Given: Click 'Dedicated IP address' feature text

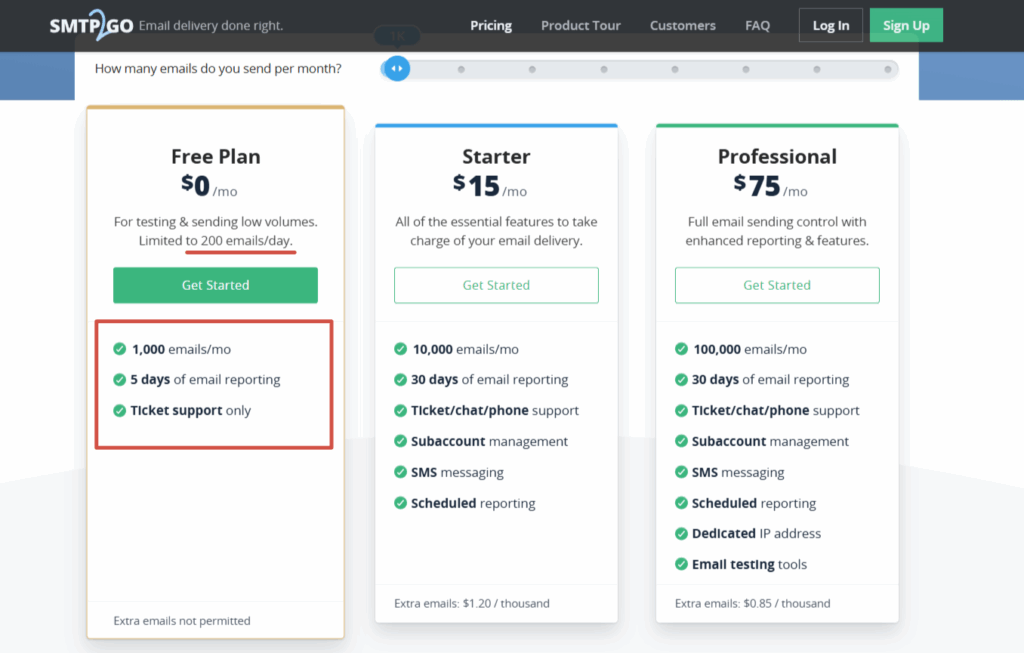Looking at the screenshot, I should point(756,534).
